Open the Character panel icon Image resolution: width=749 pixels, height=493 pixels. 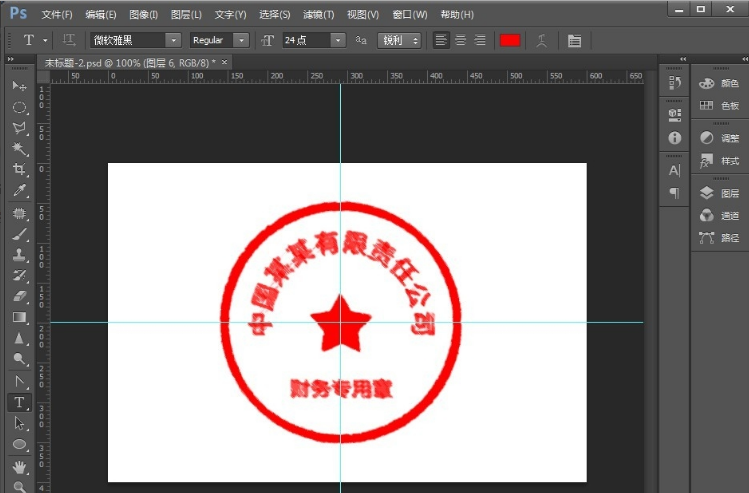pos(674,171)
